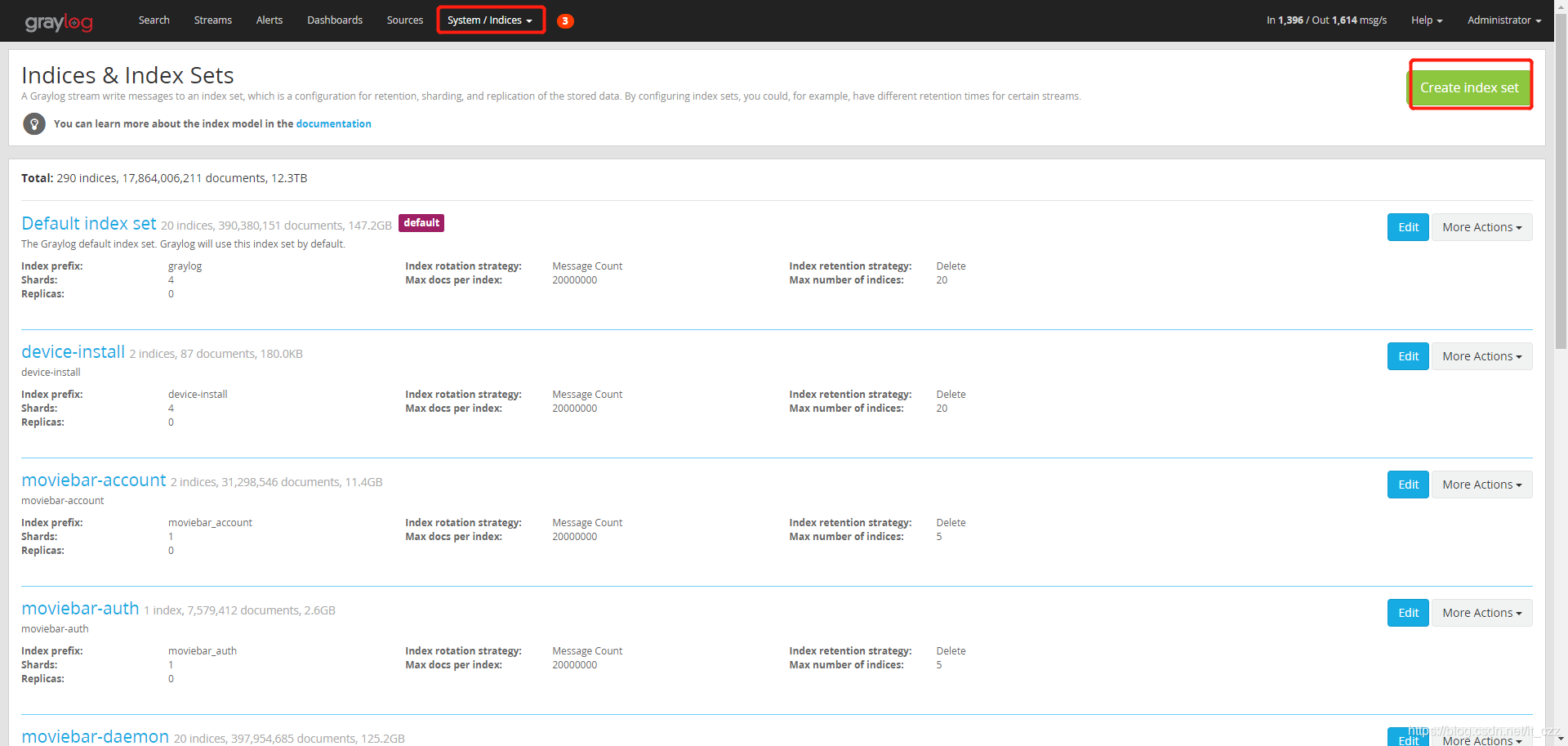Click the lightbulb hint icon
This screenshot has width=1568, height=746.
click(34, 124)
